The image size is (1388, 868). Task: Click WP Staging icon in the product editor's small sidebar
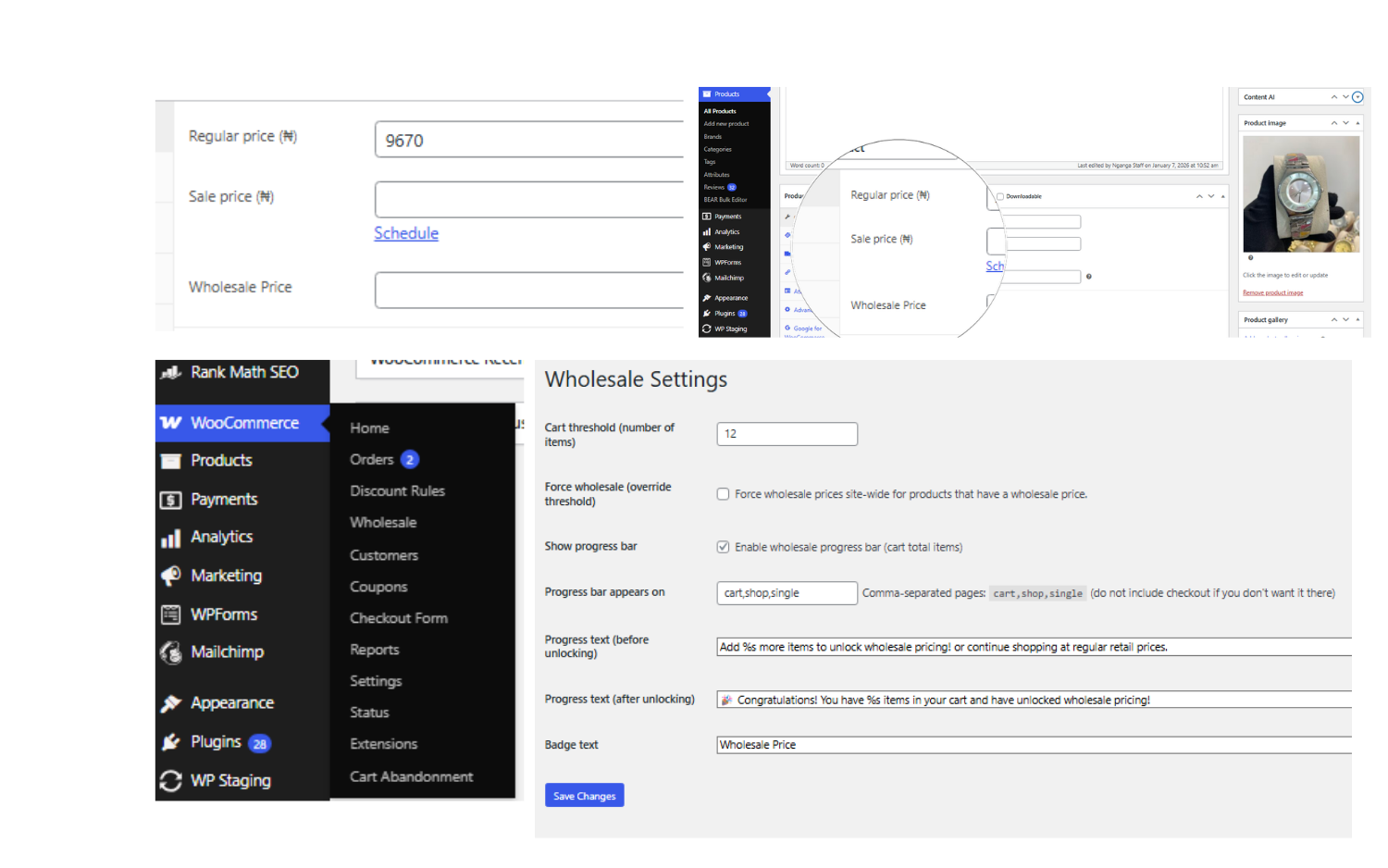707,329
